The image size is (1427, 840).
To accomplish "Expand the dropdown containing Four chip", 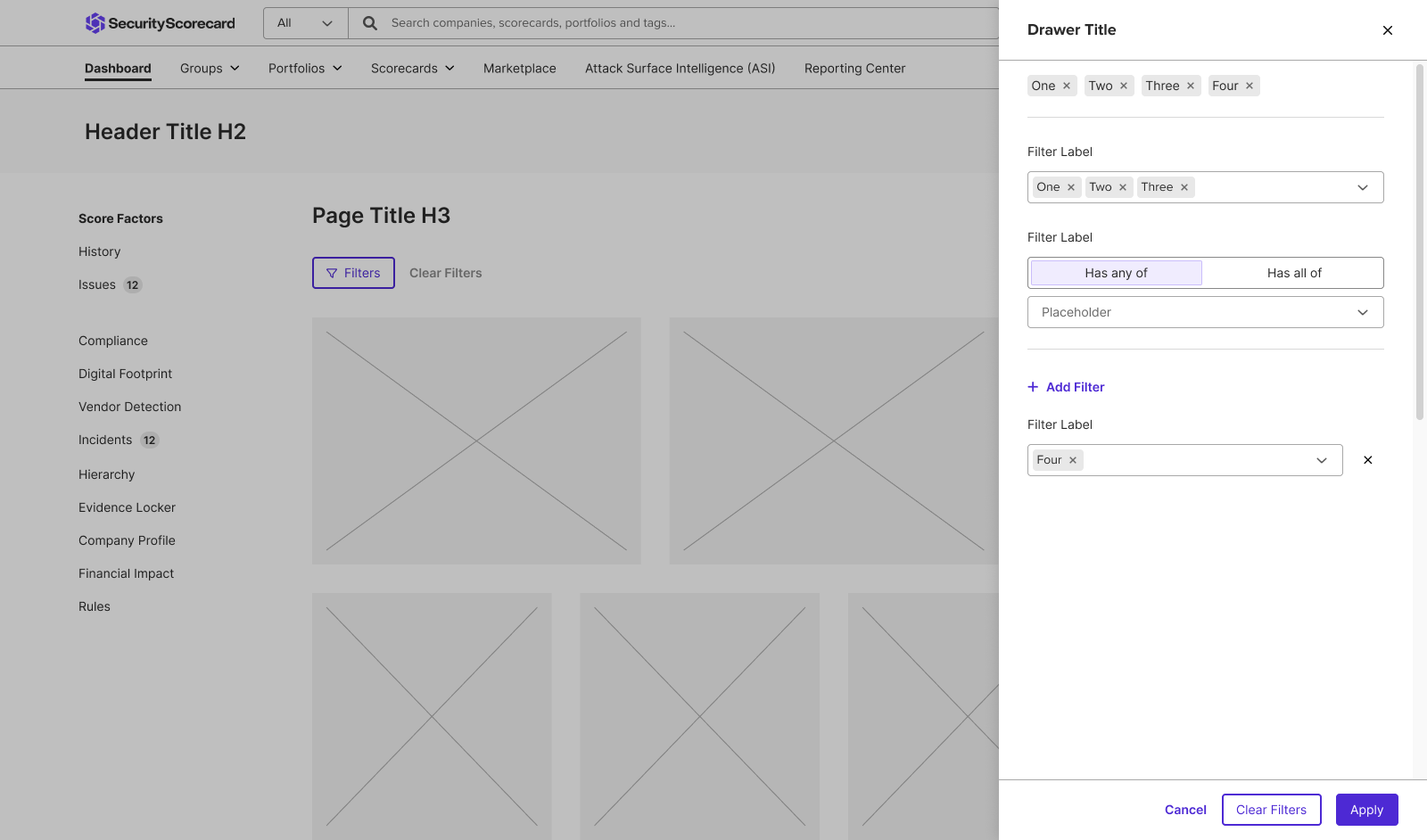I will tap(1322, 460).
